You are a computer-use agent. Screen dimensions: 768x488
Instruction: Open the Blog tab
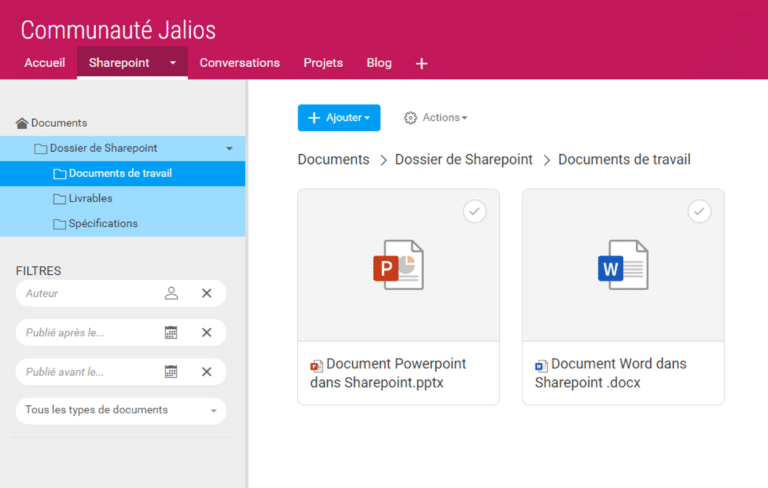coord(379,63)
